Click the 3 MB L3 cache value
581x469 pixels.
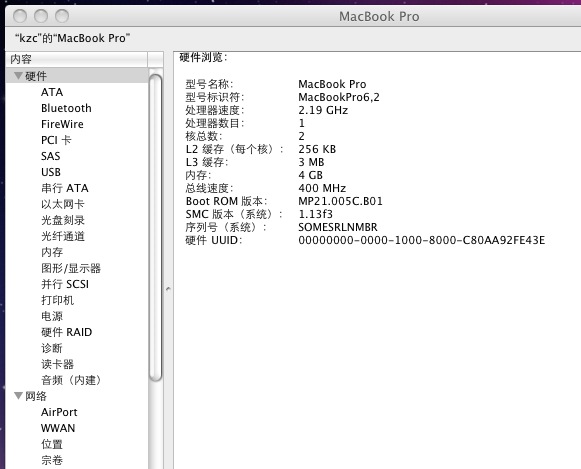pos(311,162)
